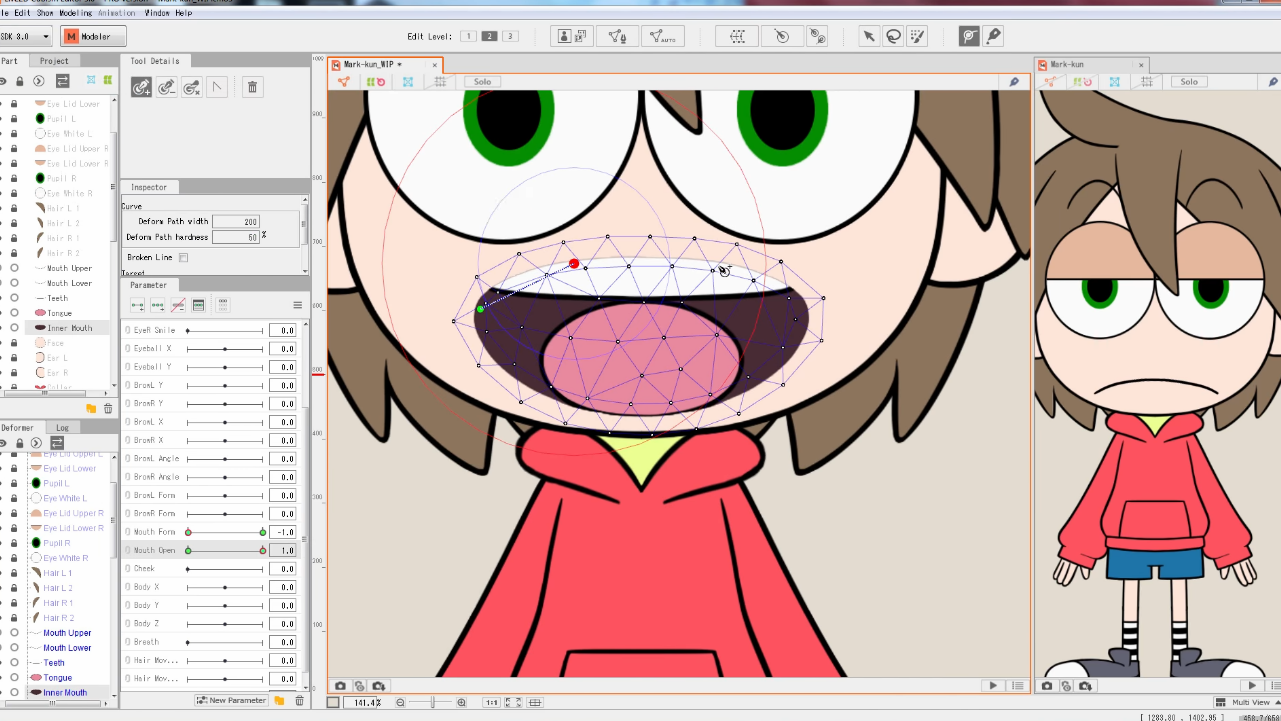The height and width of the screenshot is (721, 1281).
Task: Switch to the Log tab
Action: click(62, 428)
